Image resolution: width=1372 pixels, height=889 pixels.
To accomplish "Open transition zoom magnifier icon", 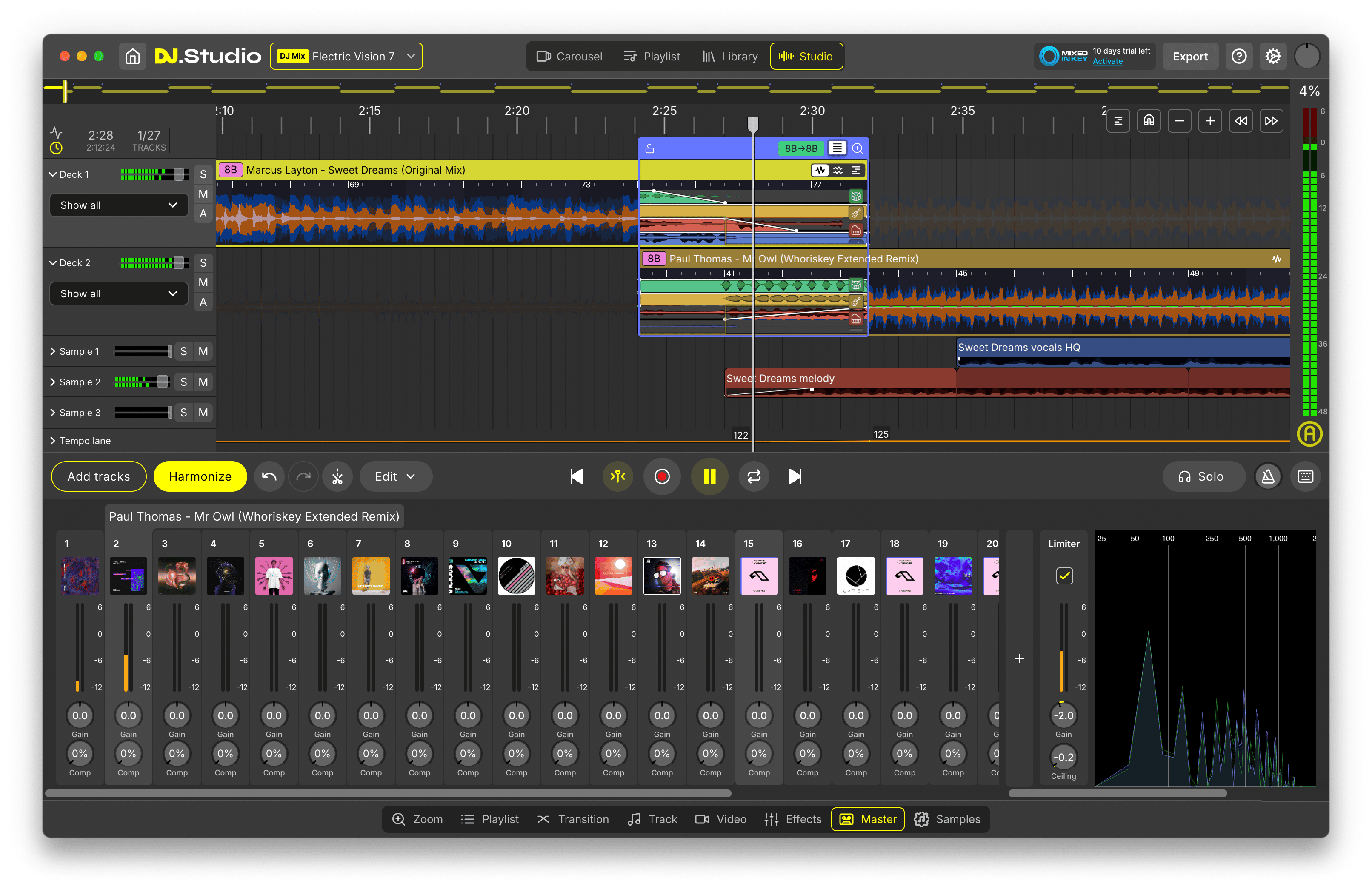I will [857, 148].
